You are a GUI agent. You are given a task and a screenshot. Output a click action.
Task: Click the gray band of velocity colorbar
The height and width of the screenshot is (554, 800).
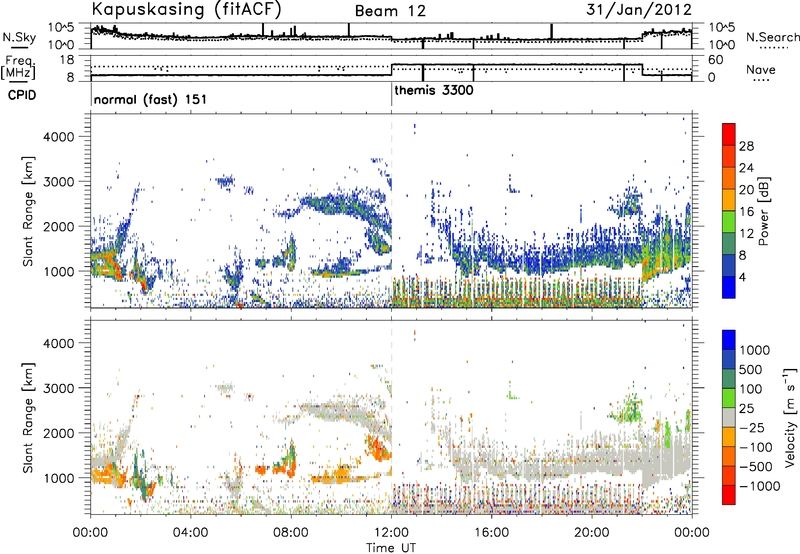[729, 417]
